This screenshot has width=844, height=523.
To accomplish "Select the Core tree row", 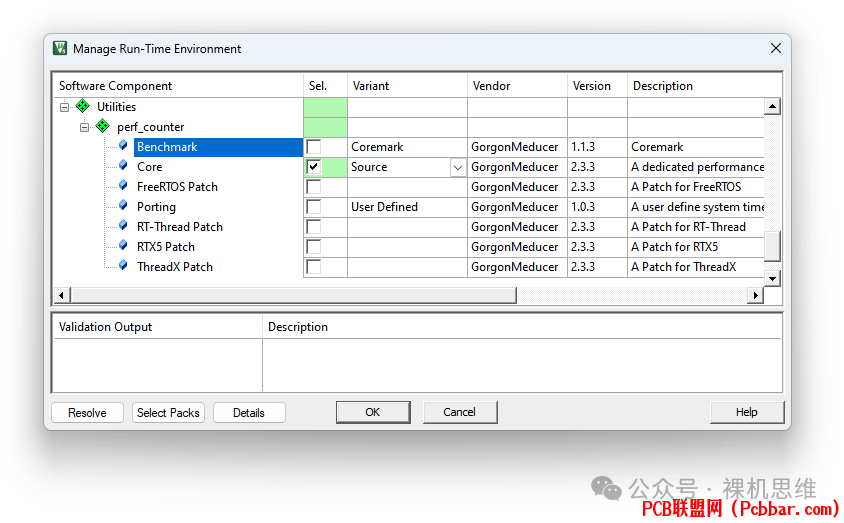I will 150,167.
